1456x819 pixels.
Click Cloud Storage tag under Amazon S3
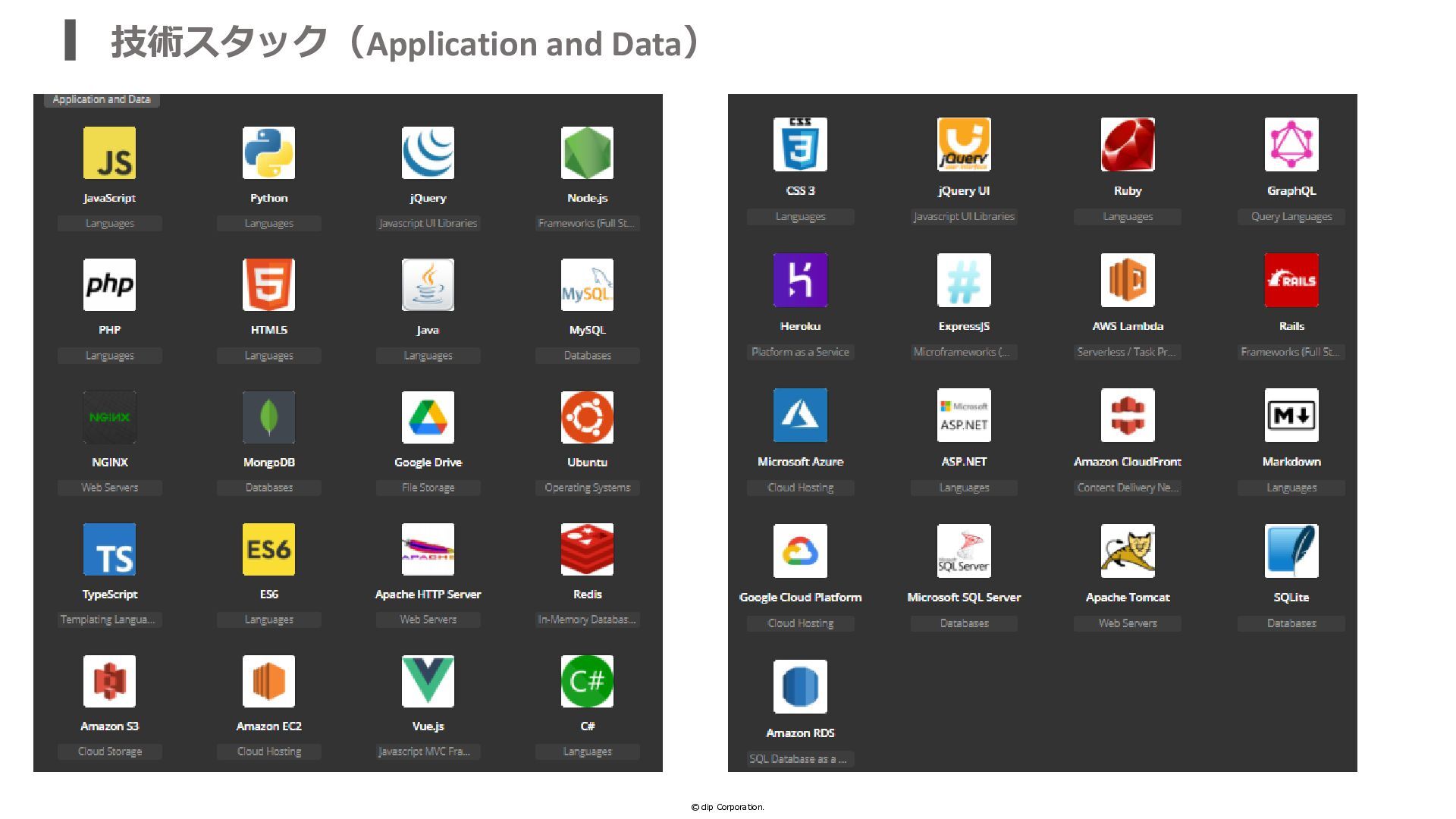[x=109, y=752]
